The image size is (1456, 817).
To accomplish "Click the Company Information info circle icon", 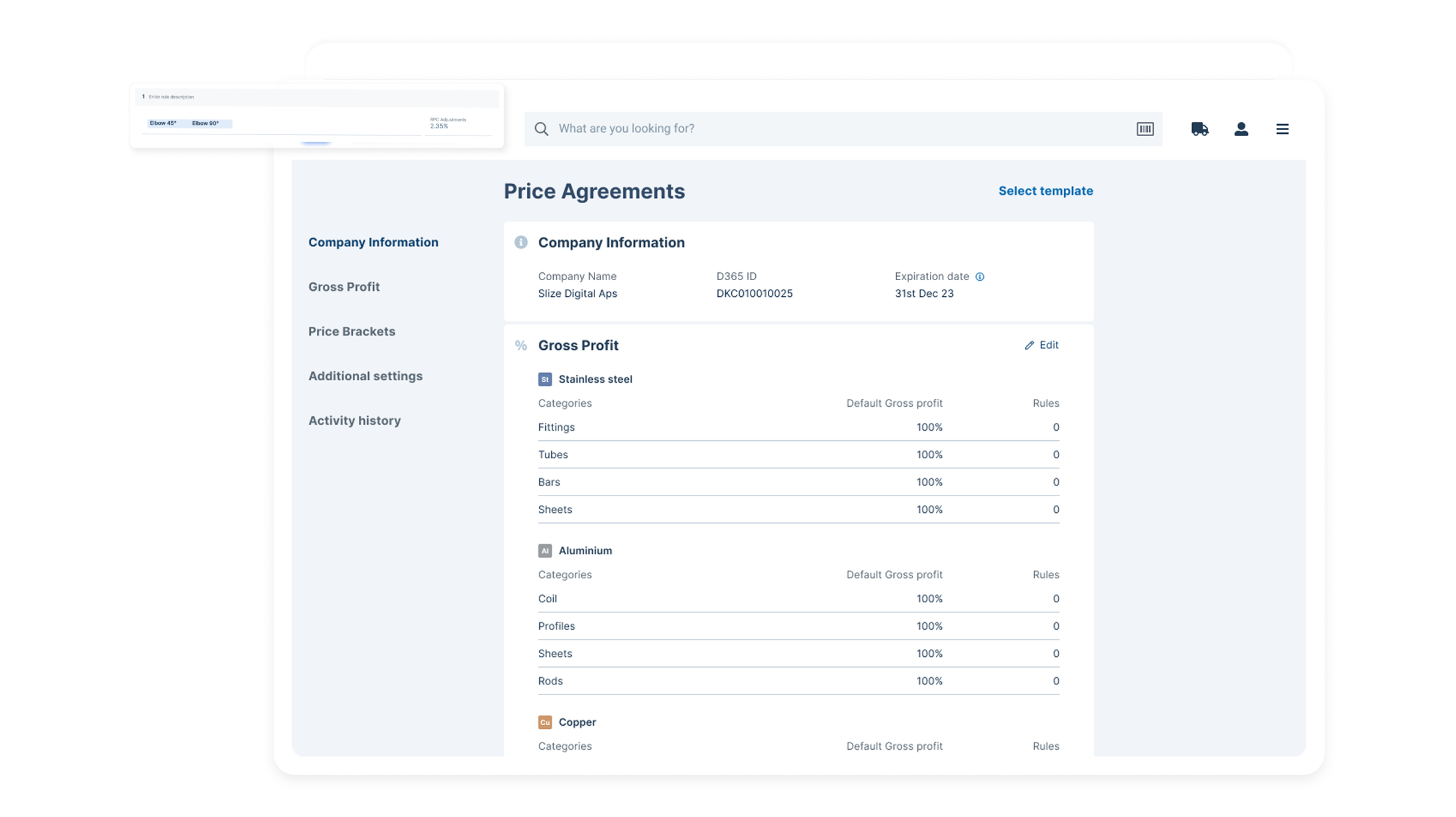I will (x=521, y=242).
